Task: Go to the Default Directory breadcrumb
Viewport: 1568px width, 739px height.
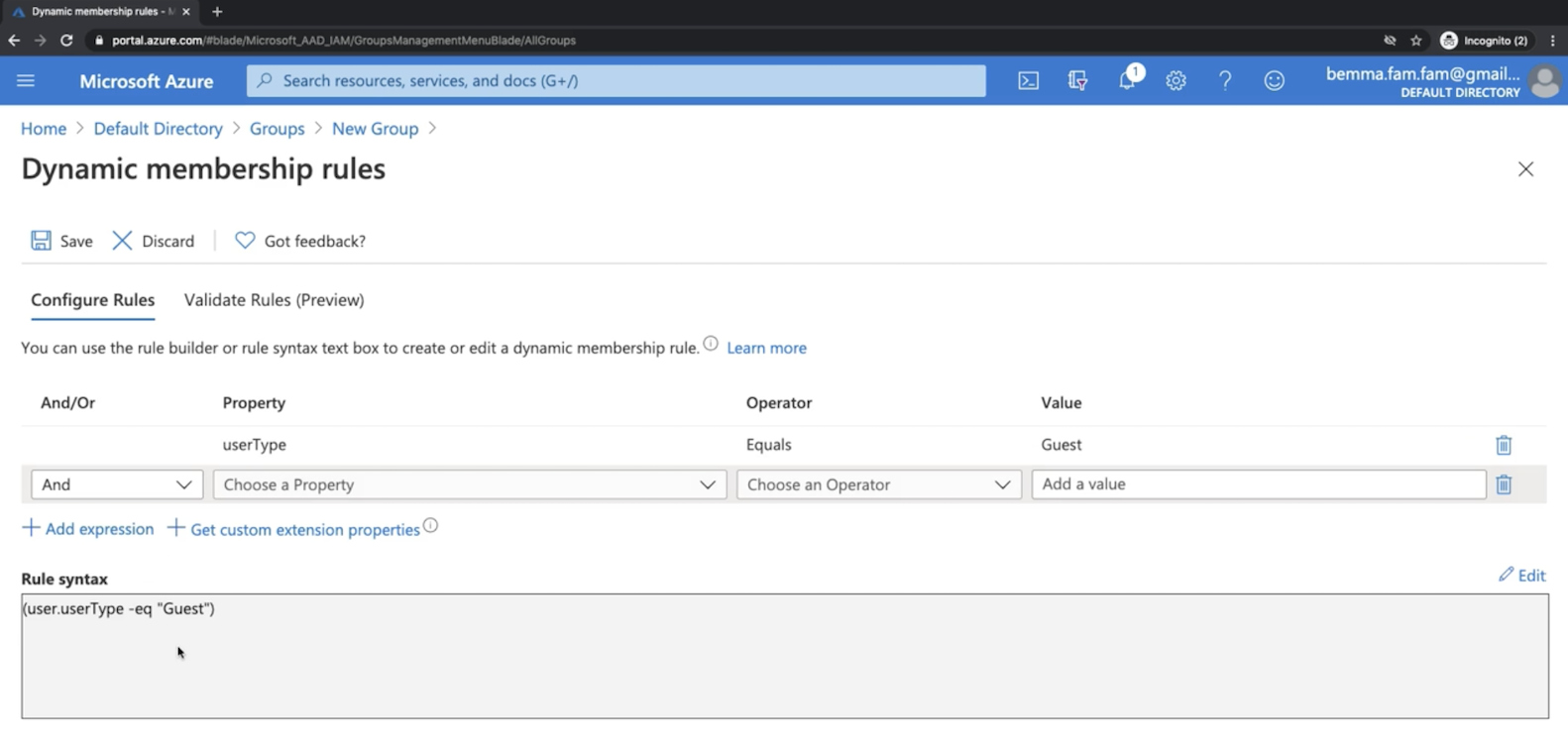Action: coord(159,129)
